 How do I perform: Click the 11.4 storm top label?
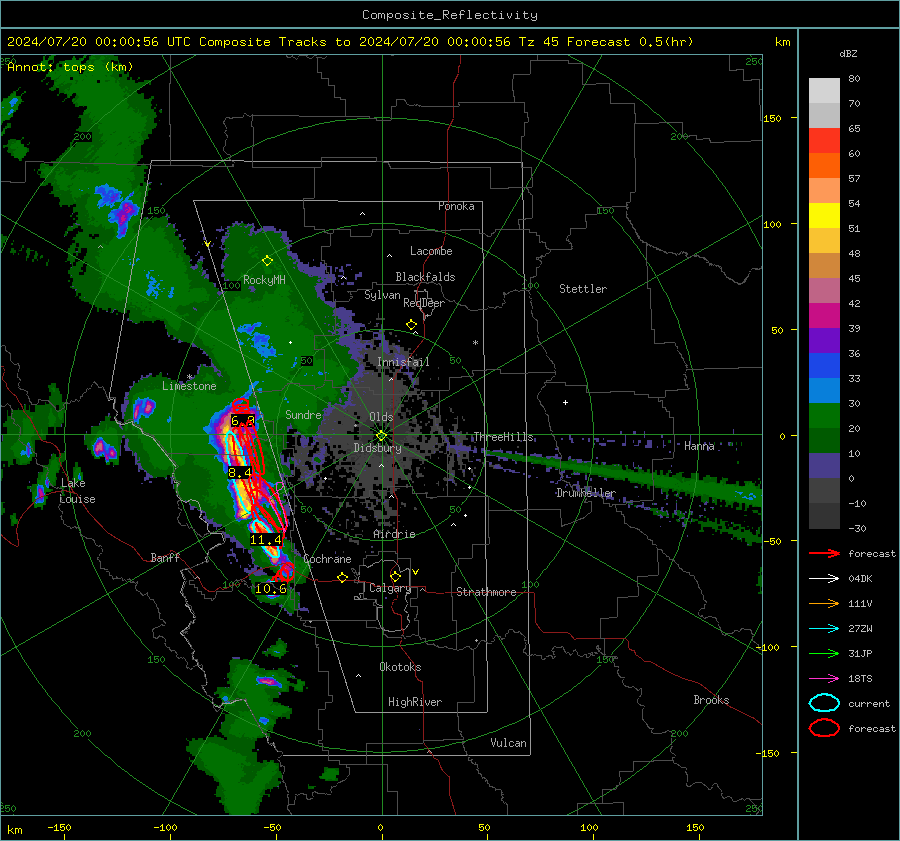[x=266, y=540]
